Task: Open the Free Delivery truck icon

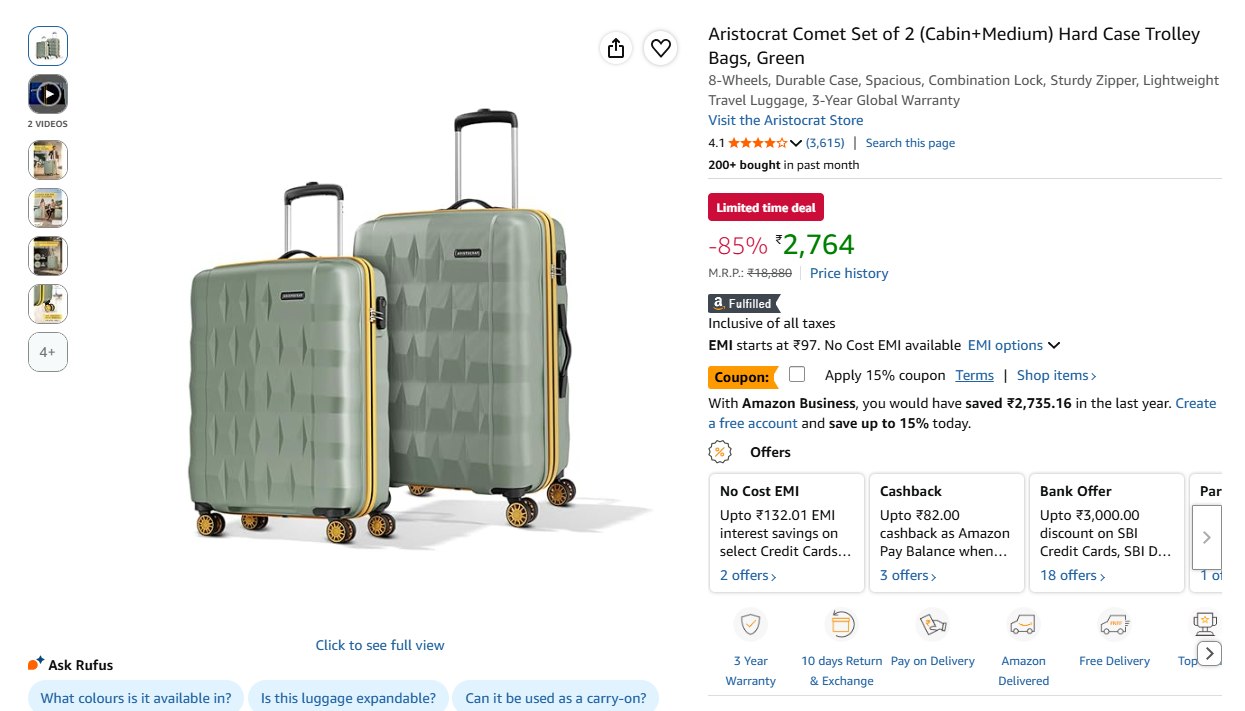Action: pos(1114,626)
